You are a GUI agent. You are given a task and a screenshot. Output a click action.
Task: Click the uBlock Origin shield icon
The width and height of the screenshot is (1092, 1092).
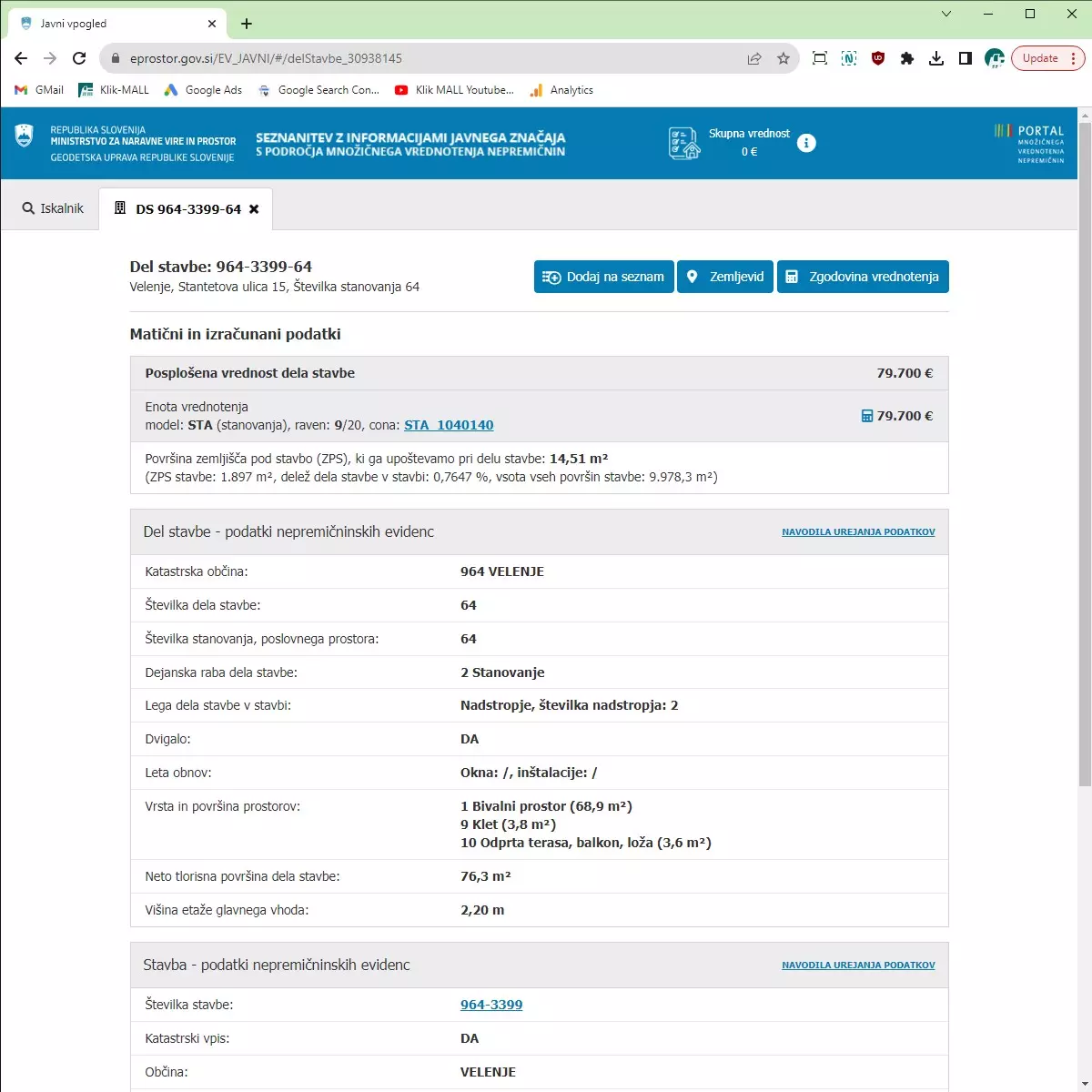pyautogui.click(x=878, y=58)
